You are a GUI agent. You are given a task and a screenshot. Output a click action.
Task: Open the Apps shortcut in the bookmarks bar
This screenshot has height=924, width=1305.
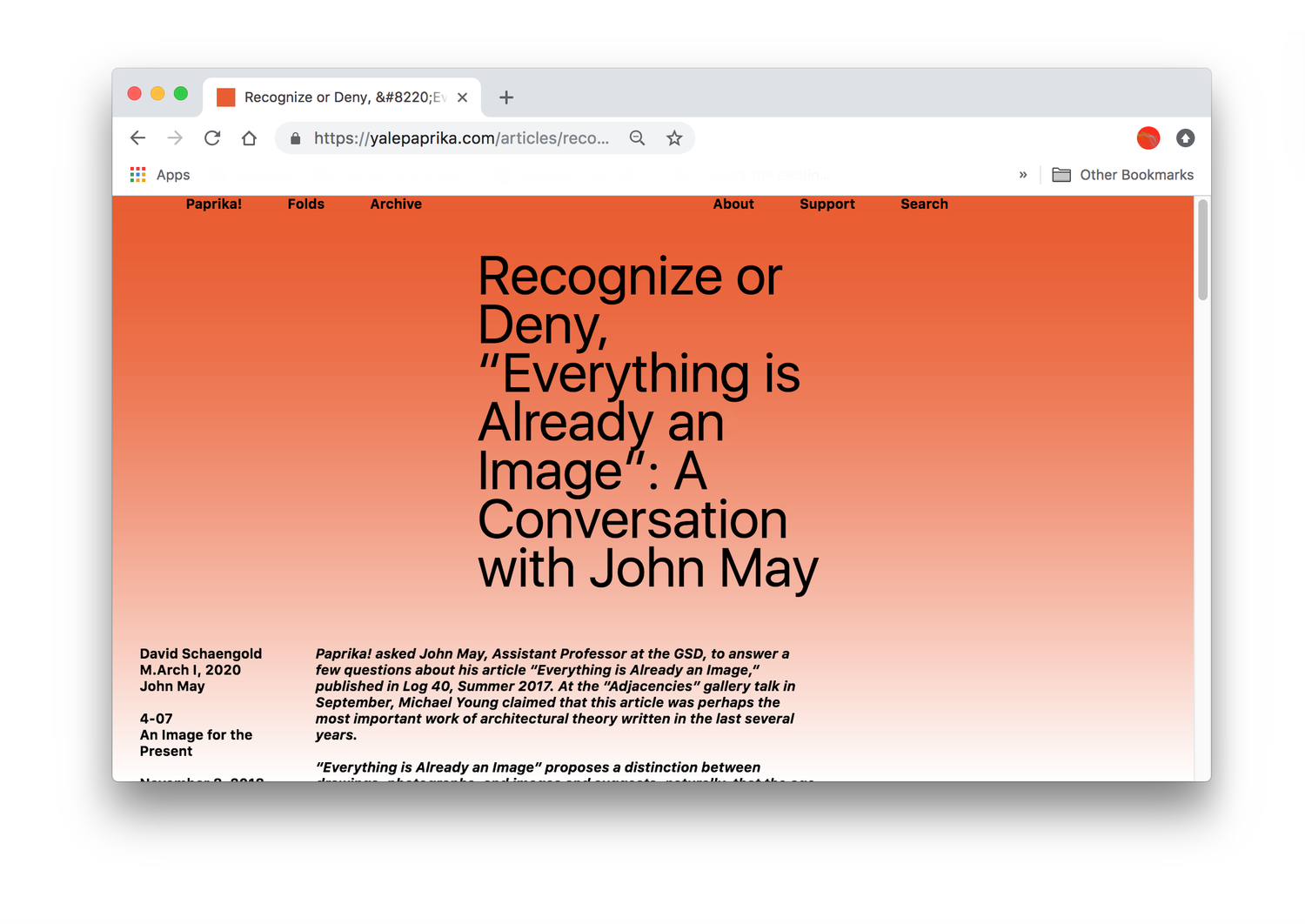(x=159, y=174)
